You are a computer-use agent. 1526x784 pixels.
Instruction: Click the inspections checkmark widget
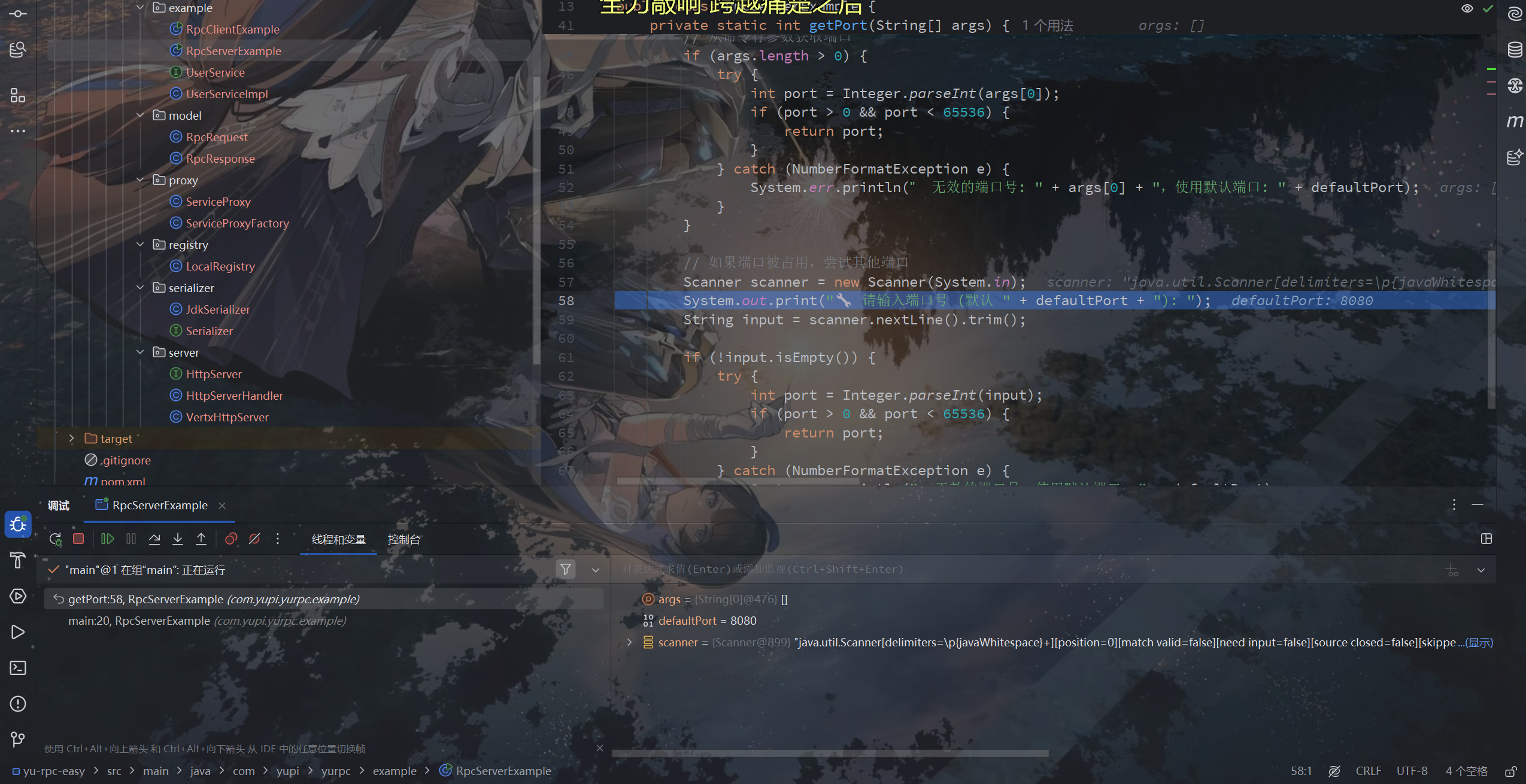point(1488,8)
